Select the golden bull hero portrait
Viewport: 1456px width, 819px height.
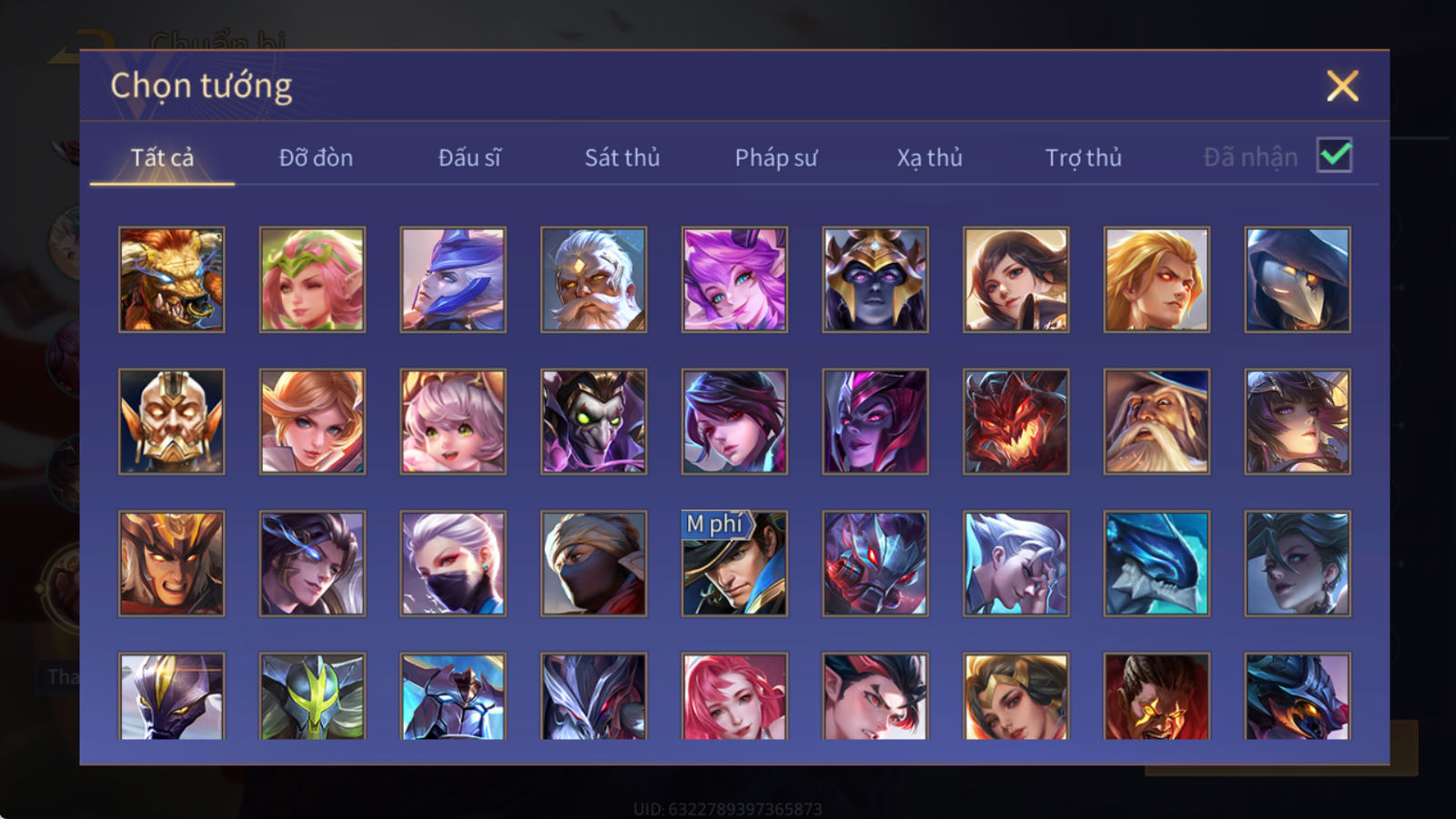[171, 279]
